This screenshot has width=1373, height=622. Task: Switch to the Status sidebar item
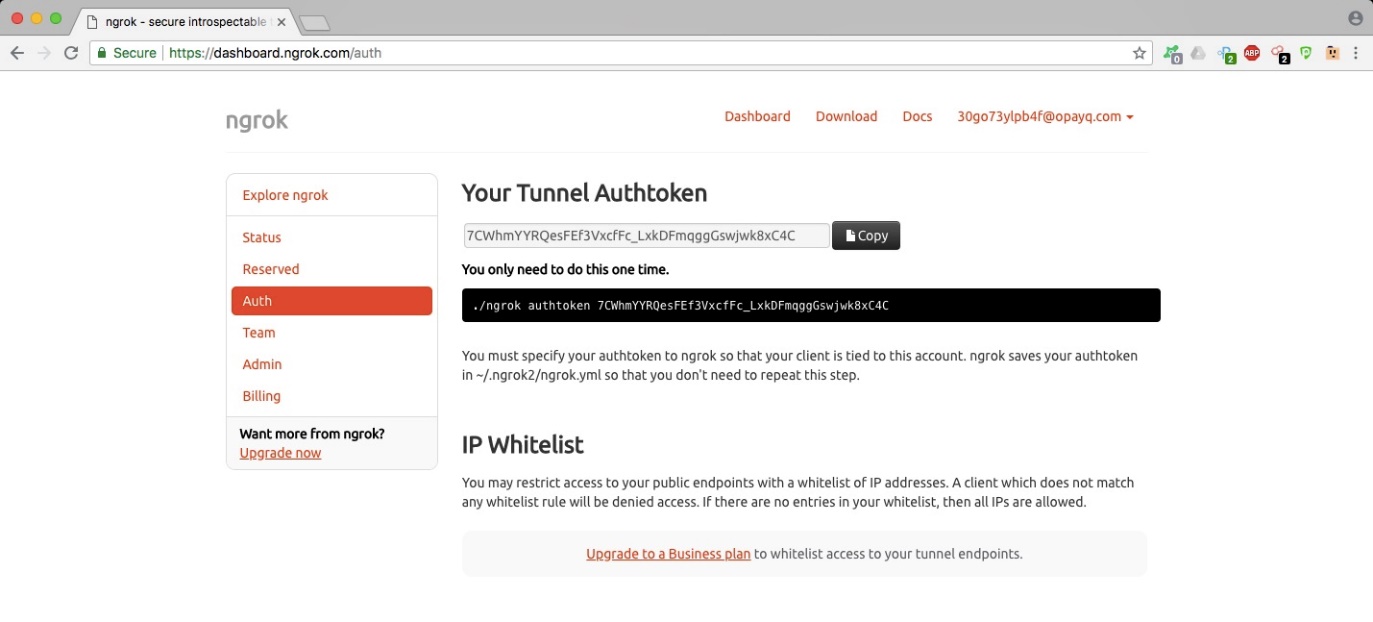click(262, 237)
